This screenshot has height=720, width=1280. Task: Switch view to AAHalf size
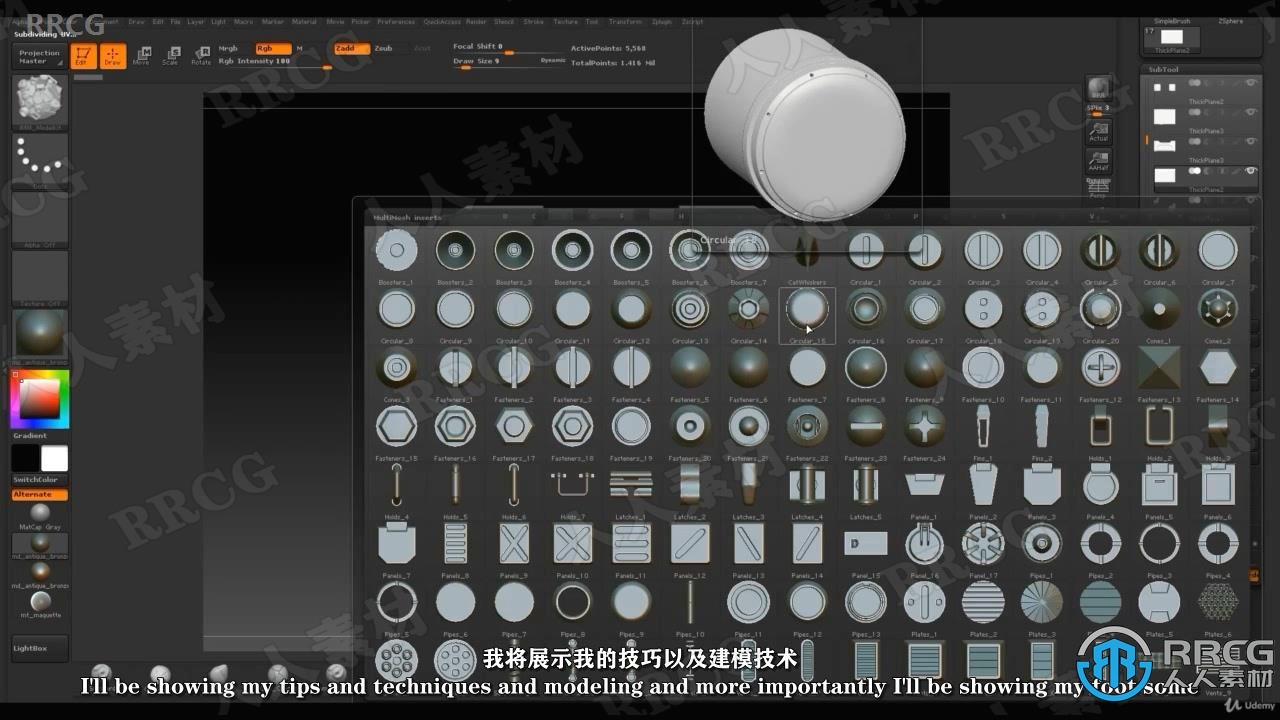1098,161
